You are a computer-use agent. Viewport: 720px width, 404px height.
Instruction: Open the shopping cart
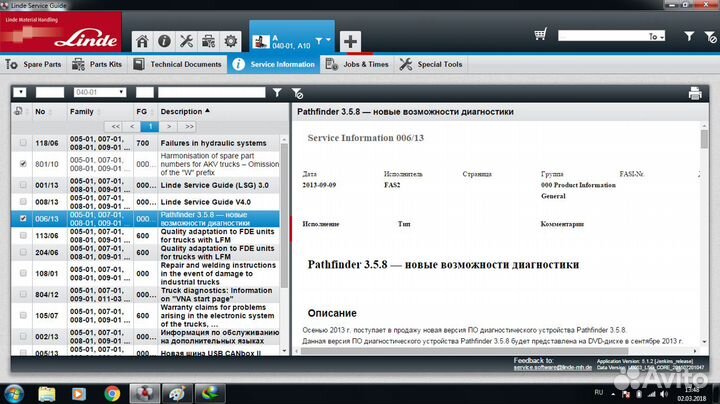pos(541,34)
